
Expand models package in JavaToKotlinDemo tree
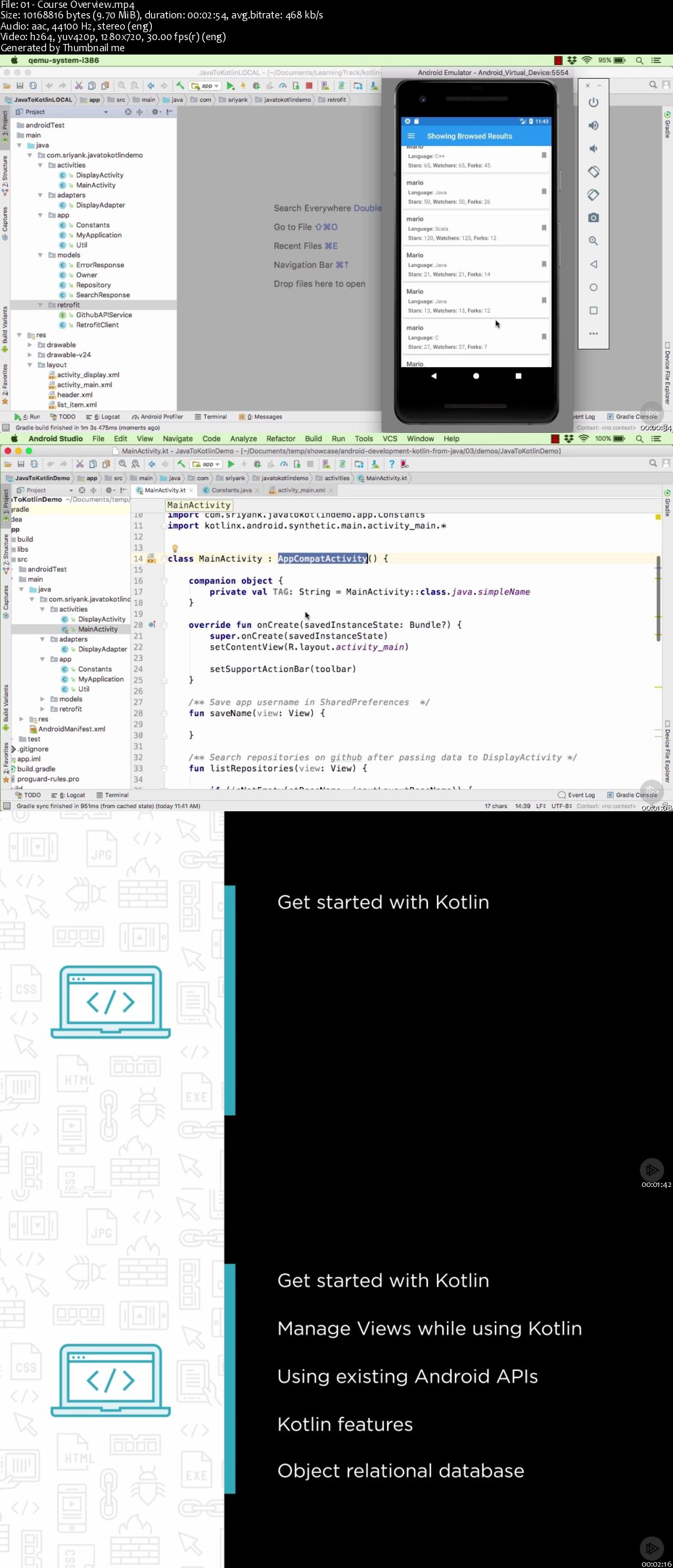point(43,699)
